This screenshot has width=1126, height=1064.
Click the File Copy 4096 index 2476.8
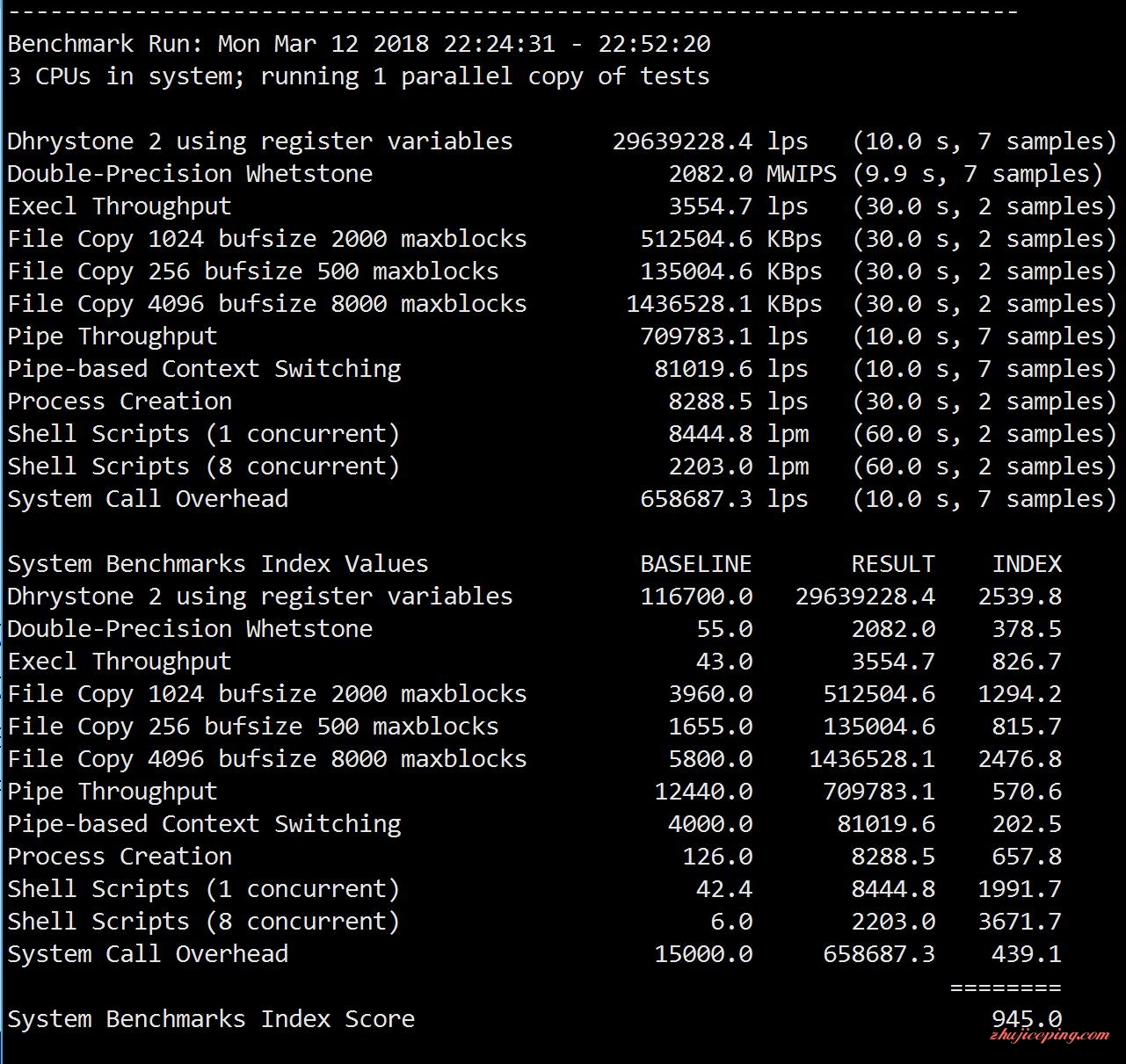pyautogui.click(x=1019, y=759)
